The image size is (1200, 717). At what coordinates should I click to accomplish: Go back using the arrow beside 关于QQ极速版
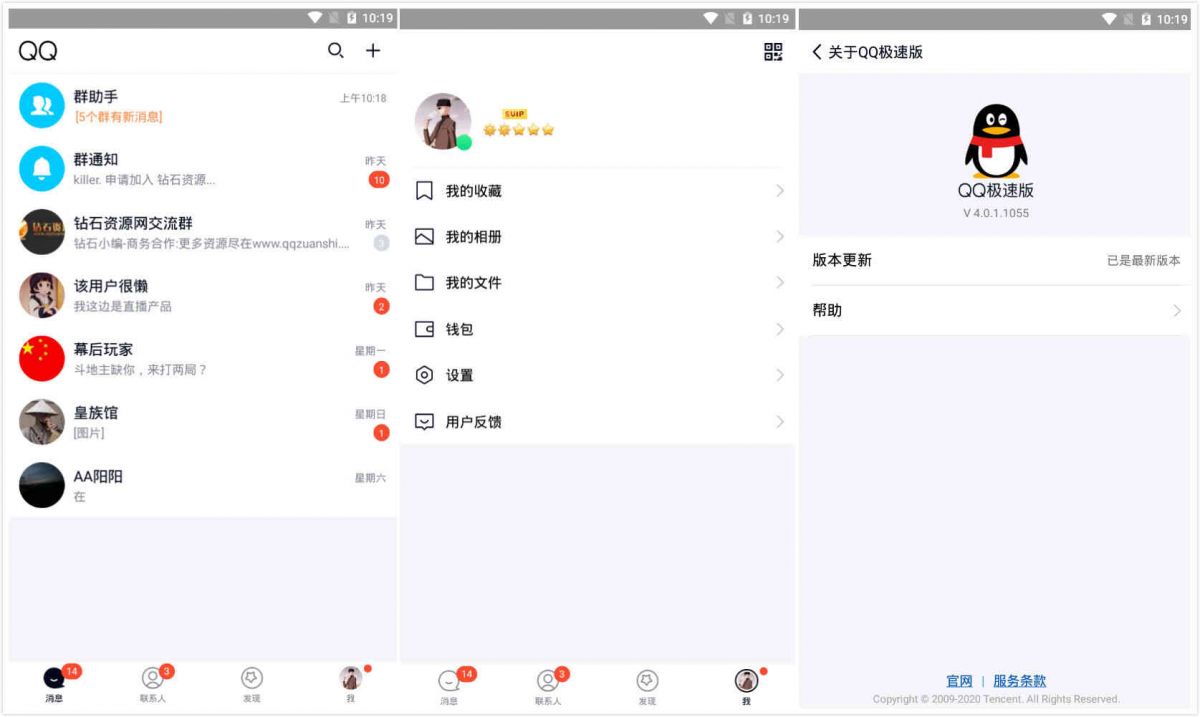click(x=817, y=52)
